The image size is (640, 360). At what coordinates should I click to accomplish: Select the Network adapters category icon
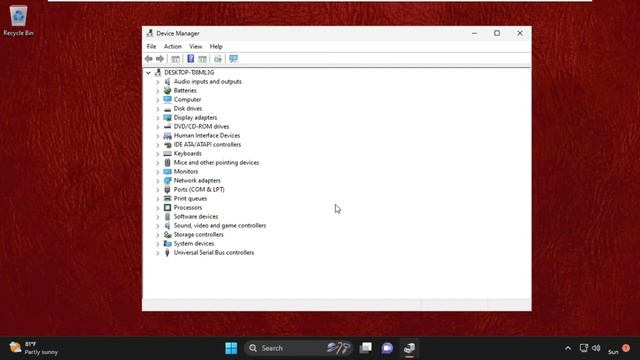pyautogui.click(x=167, y=180)
